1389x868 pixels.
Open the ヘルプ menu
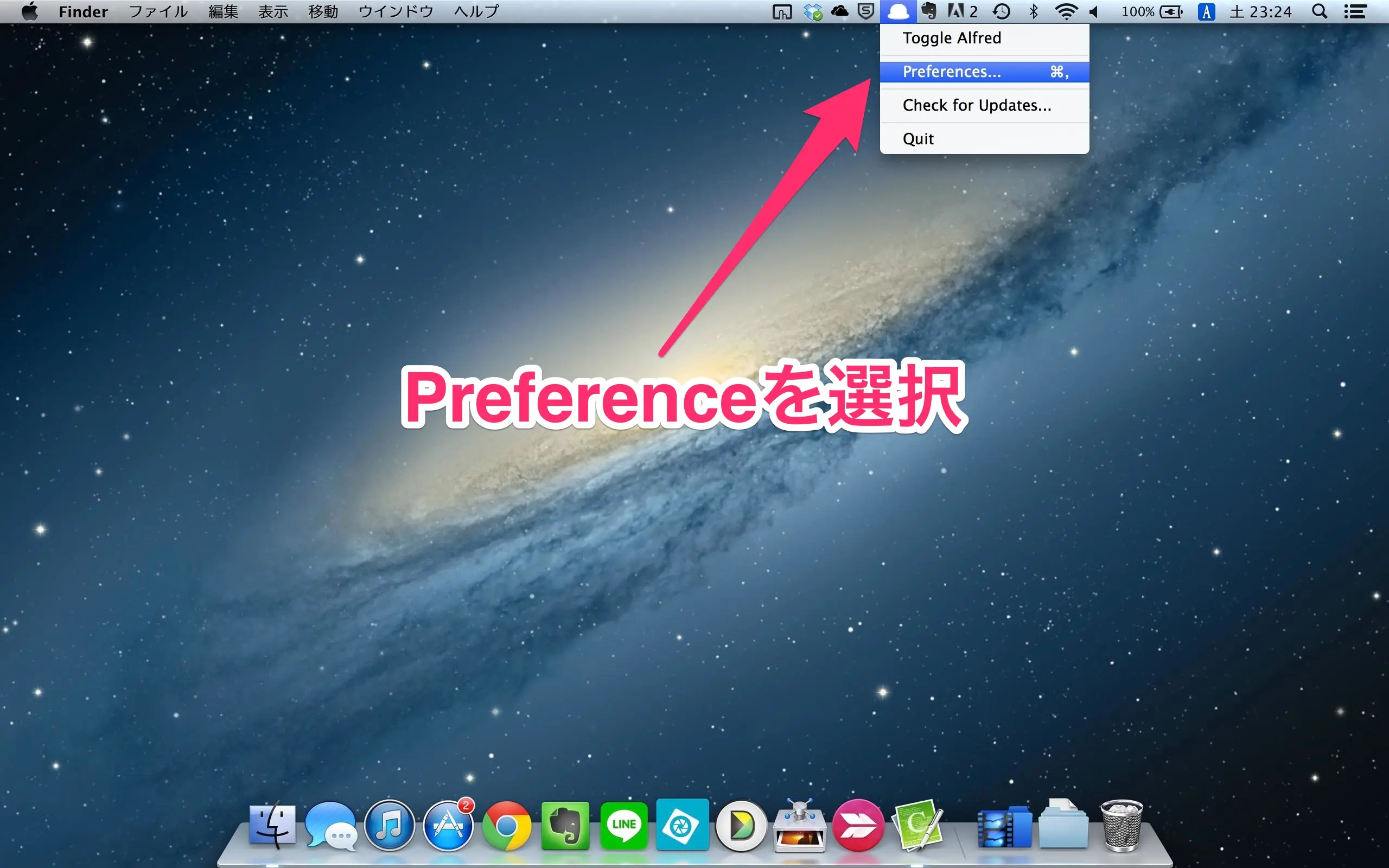point(476,11)
